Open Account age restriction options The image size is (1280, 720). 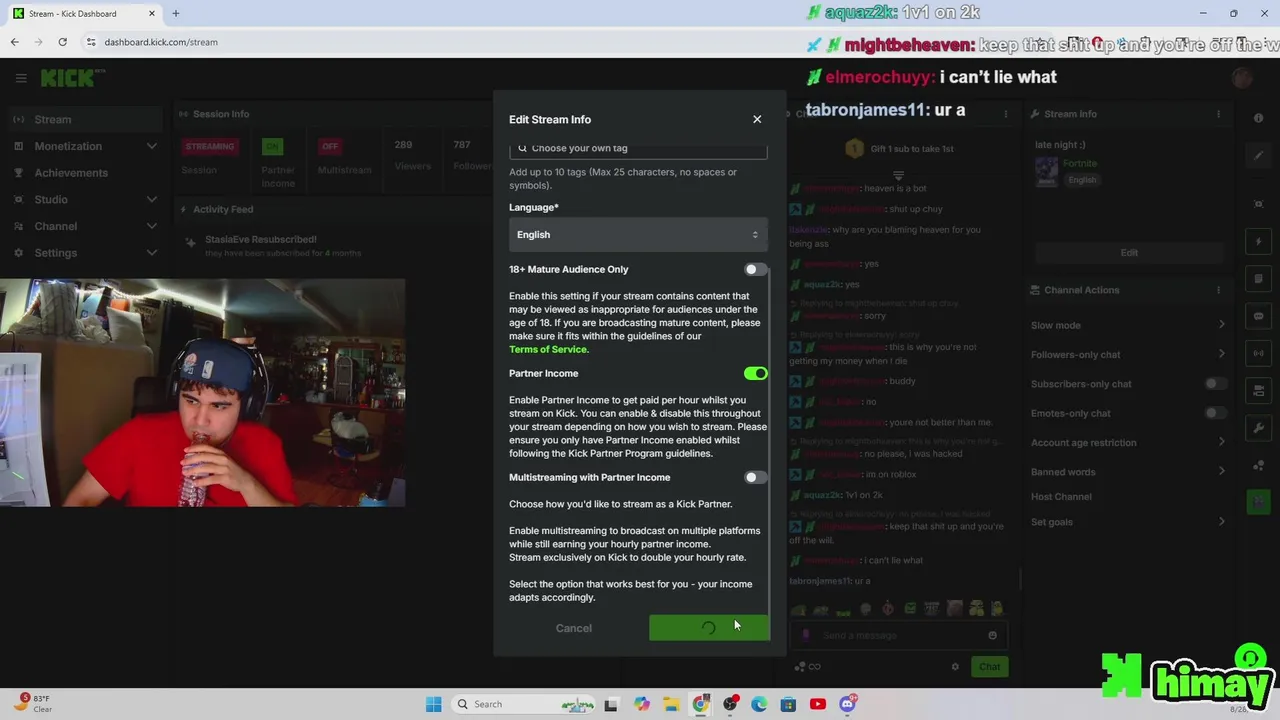point(1128,442)
